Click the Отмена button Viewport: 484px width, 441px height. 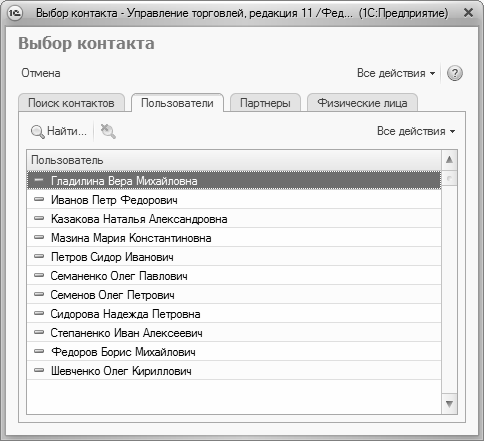tap(41, 73)
